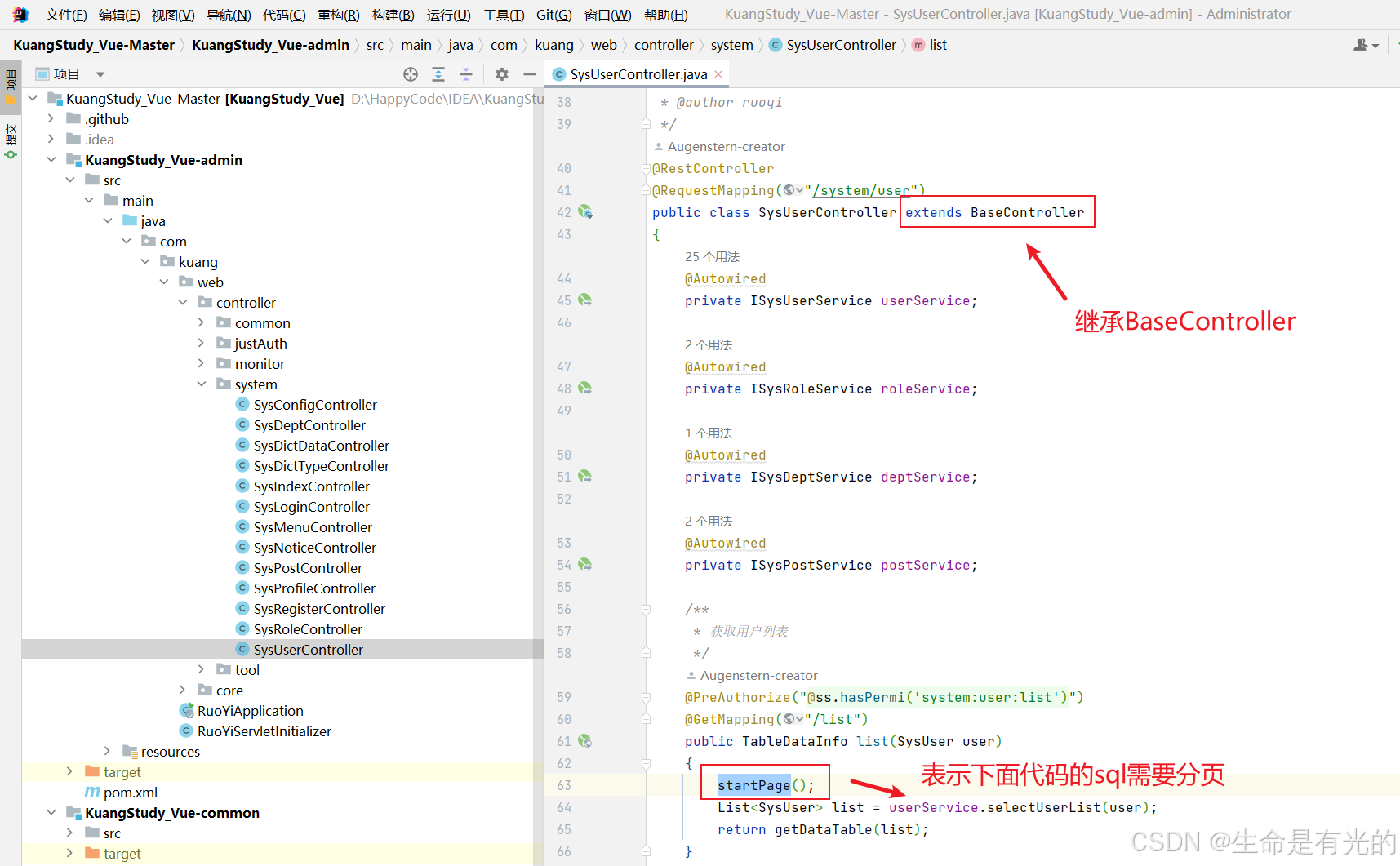Viewport: 1400px width, 866px height.
Task: Select the RuoYiServletInitializer class file
Action: pyautogui.click(x=255, y=731)
